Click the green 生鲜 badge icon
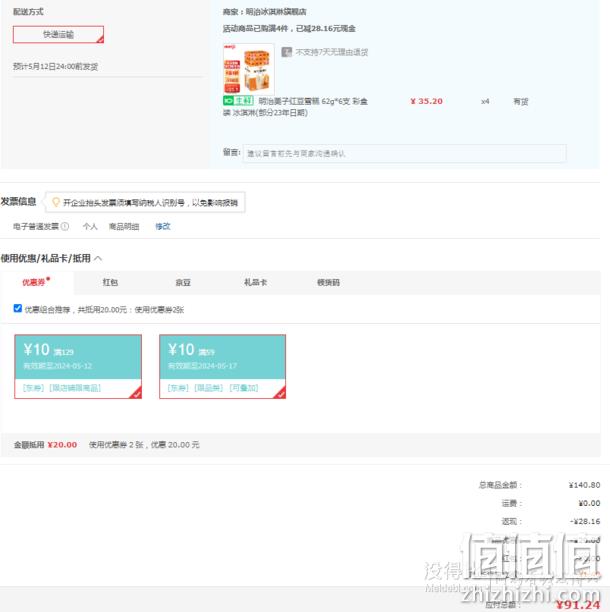This screenshot has height=612, width=610. 238,101
